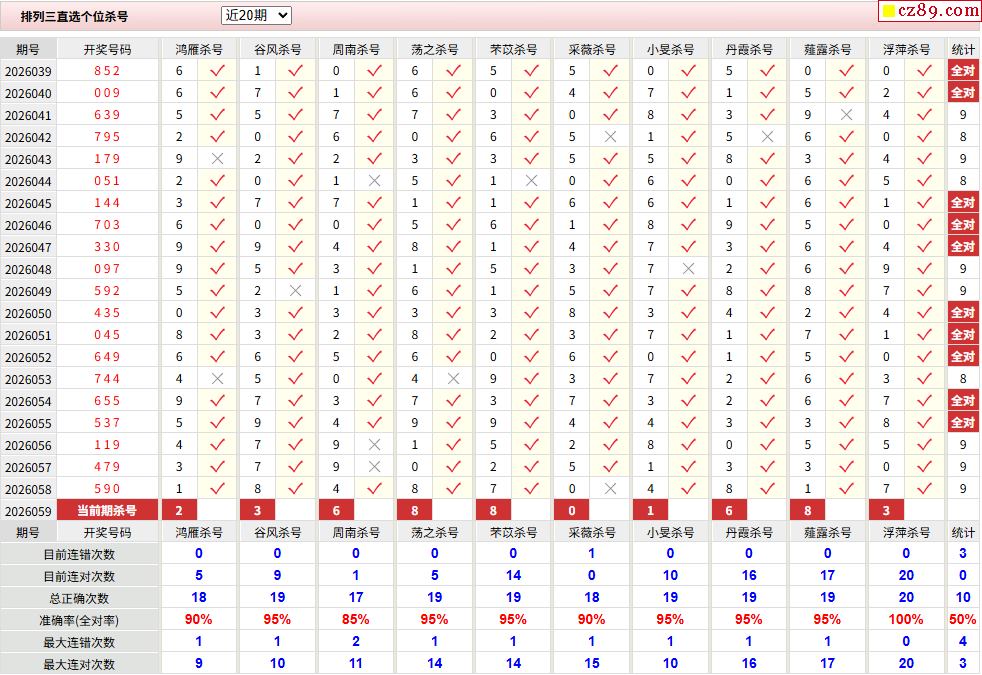The image size is (982, 675).
Task: Click the X mark for 薤露杀号 in row 2026041
Action: coord(846,115)
